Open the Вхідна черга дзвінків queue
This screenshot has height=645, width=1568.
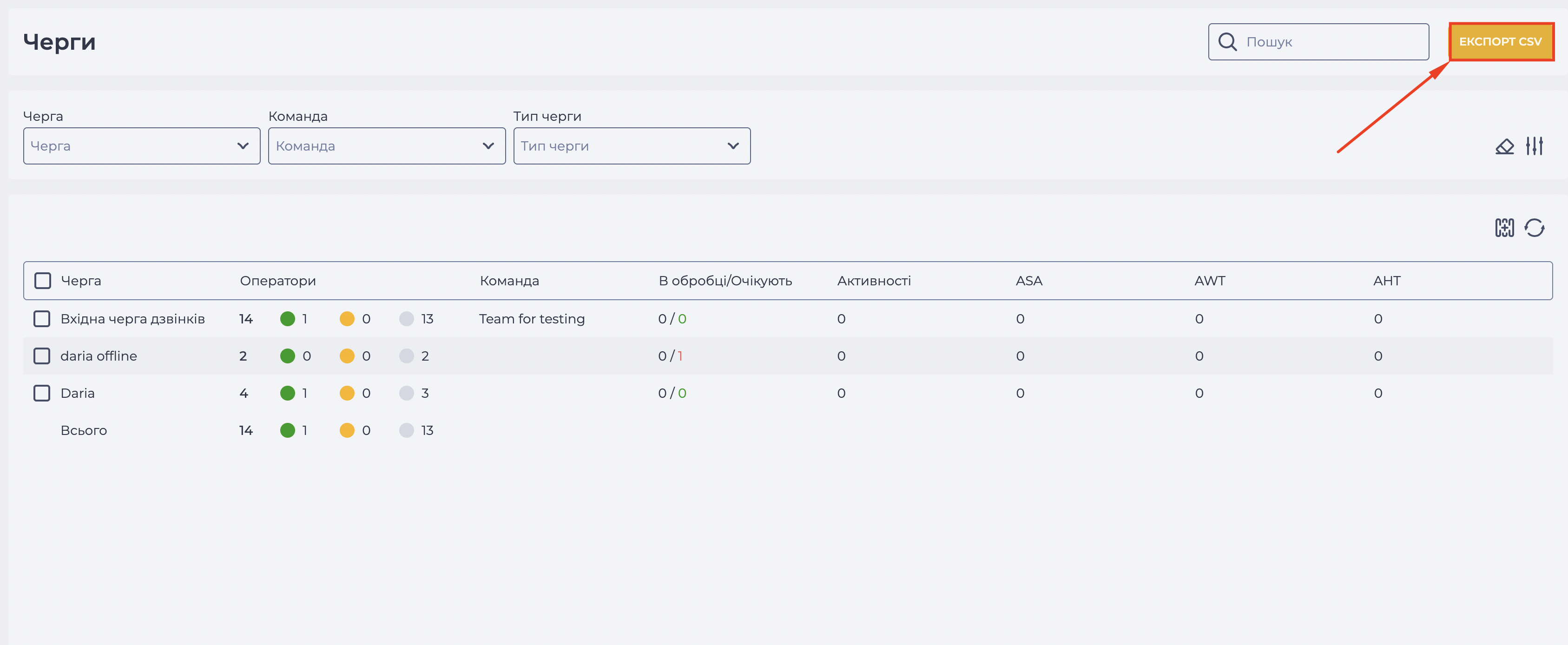(x=133, y=319)
